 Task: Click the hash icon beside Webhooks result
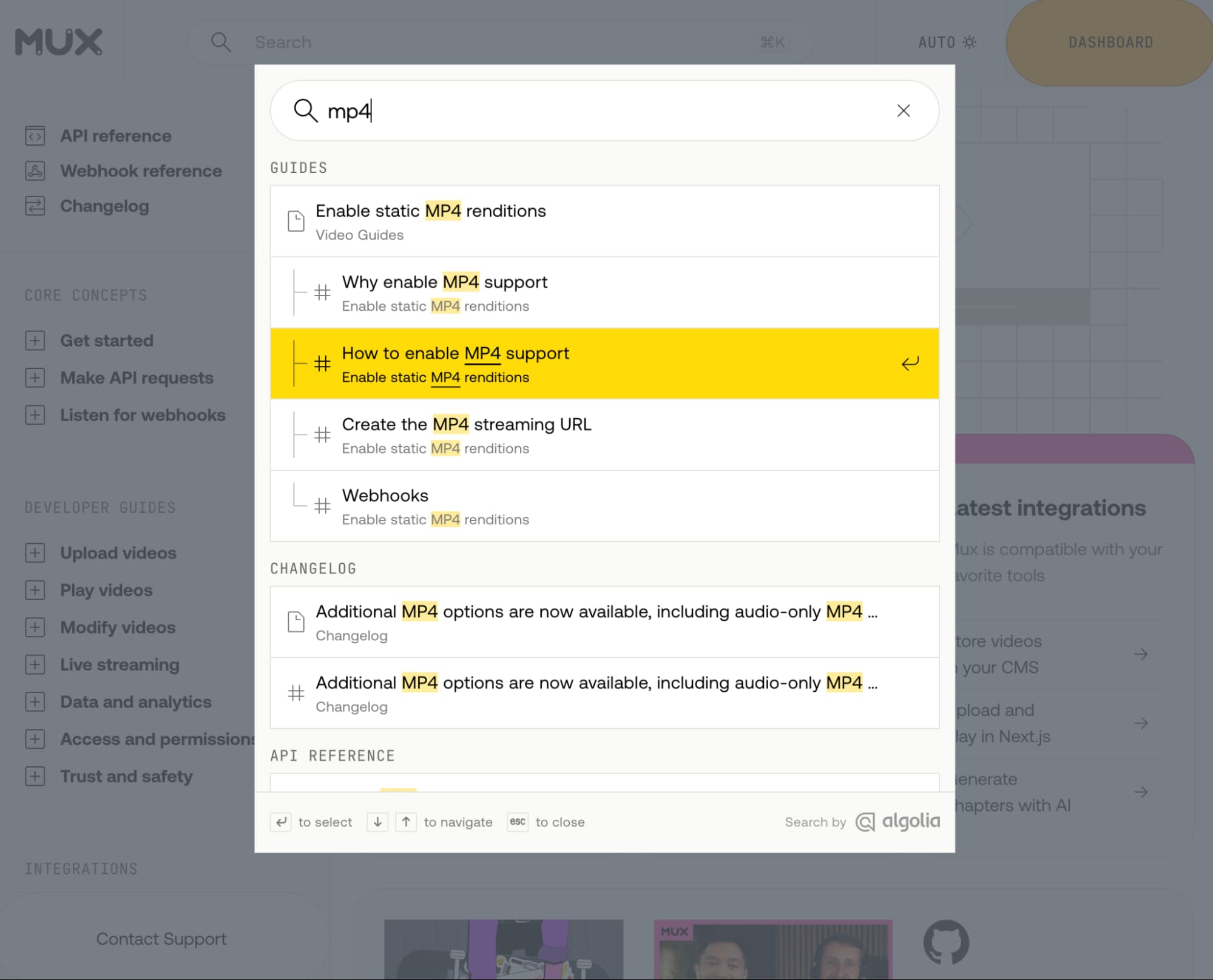[x=322, y=506]
